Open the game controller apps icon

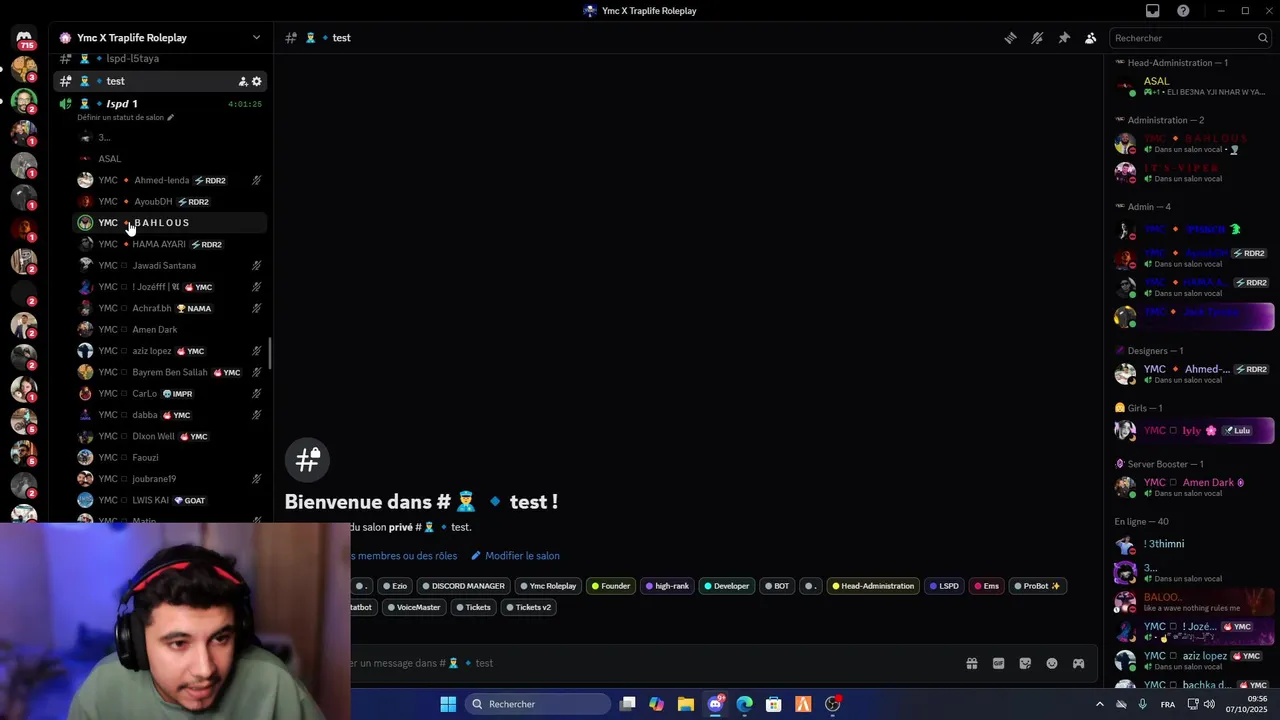coord(1078,663)
